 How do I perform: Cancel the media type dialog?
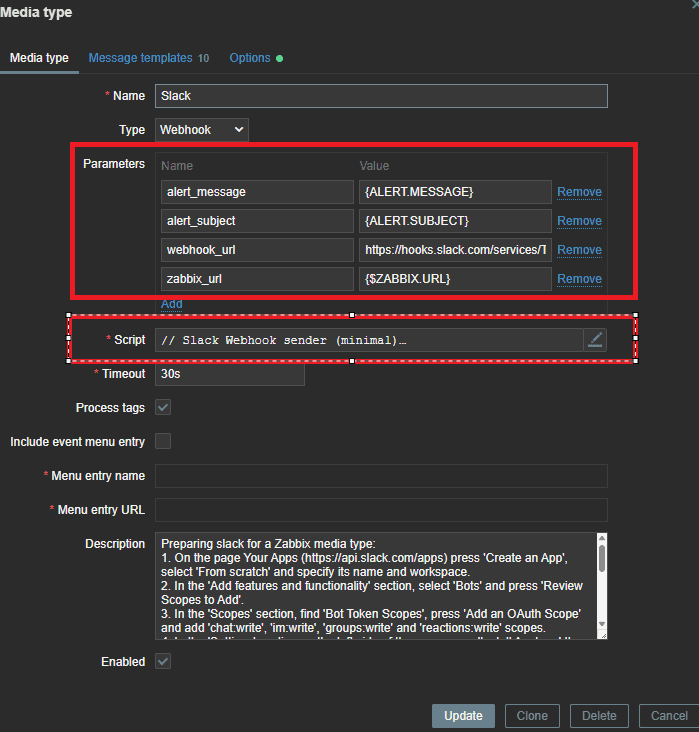669,716
